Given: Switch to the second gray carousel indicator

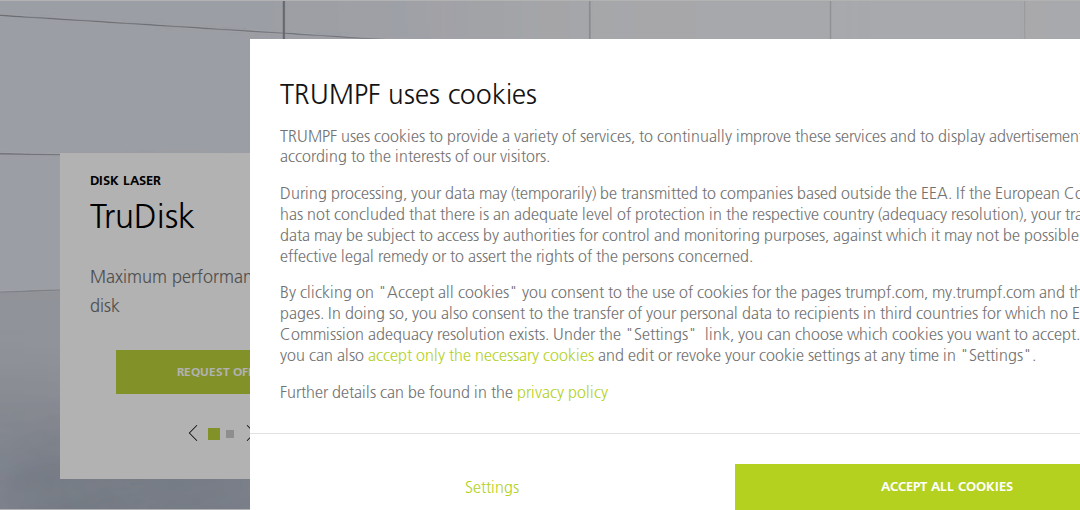Looking at the screenshot, I should click(x=230, y=434).
